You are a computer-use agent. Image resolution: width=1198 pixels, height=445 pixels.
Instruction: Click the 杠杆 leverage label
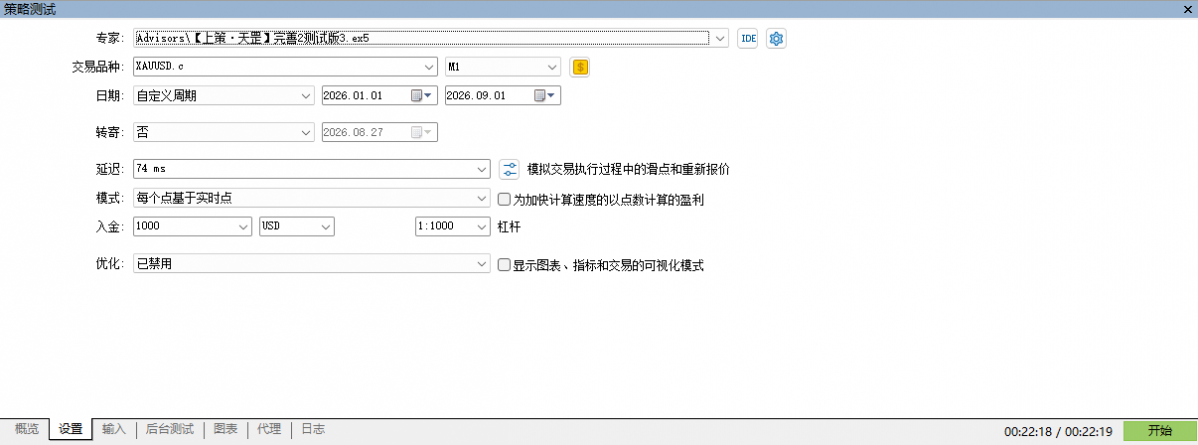pos(509,227)
